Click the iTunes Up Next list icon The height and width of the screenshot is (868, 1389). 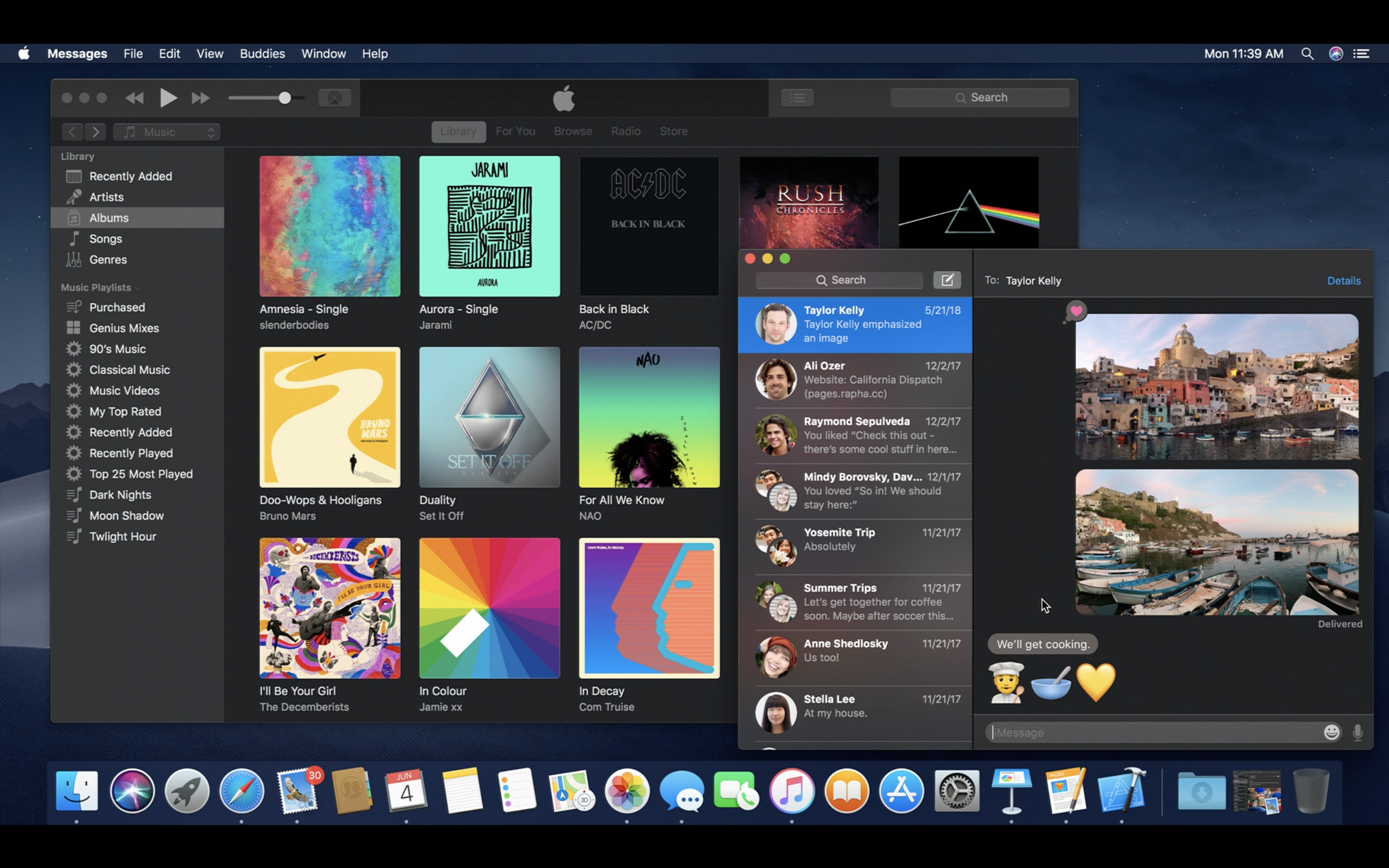797,98
